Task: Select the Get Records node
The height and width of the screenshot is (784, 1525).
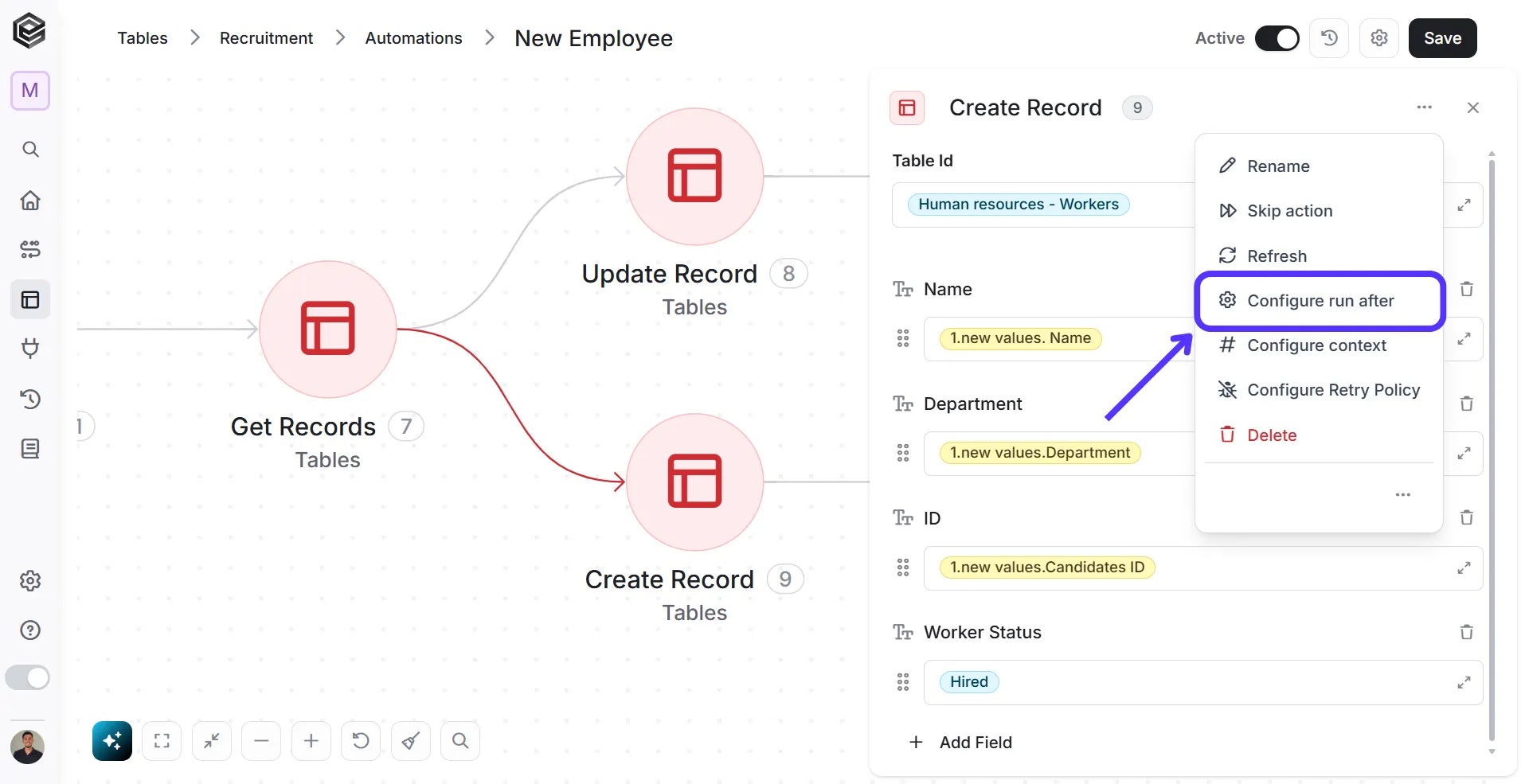Action: (x=328, y=329)
